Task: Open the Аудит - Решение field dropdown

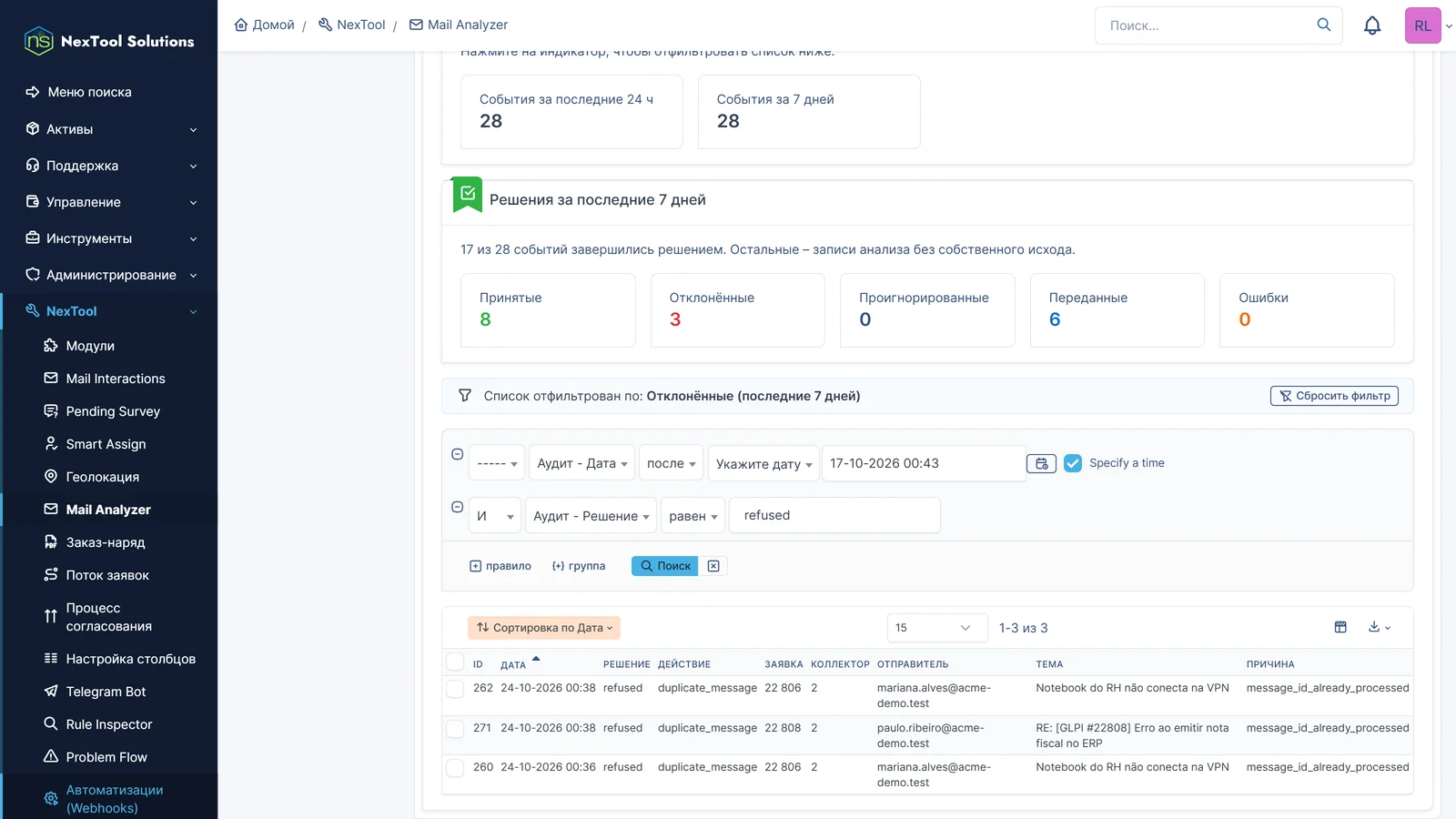Action: click(x=591, y=516)
